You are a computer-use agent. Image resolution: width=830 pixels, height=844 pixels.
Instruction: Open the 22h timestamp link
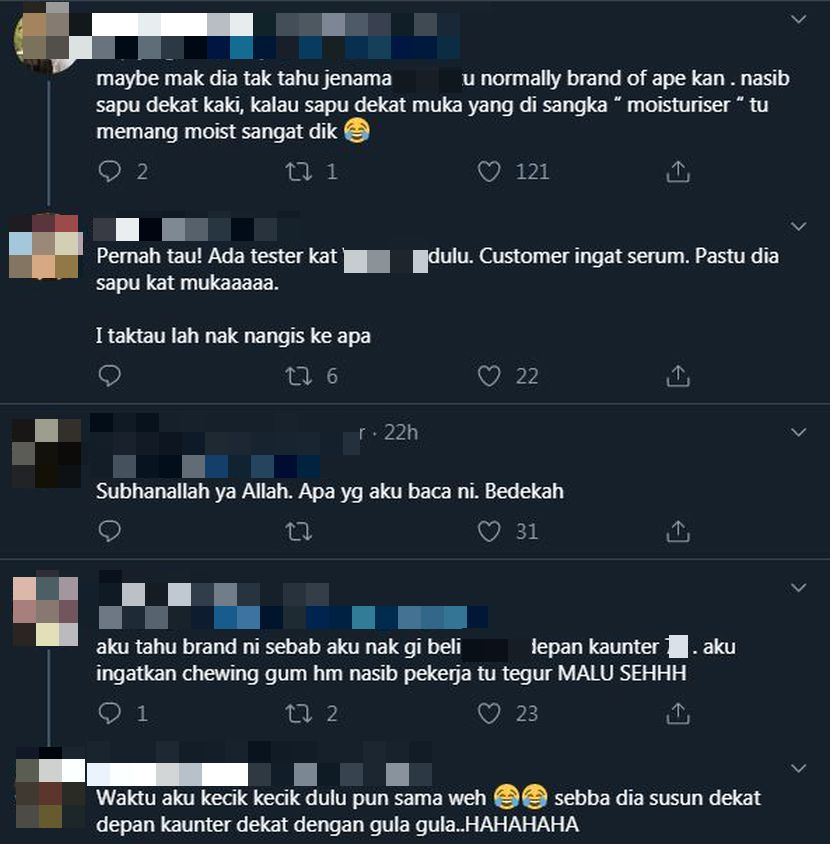pos(401,432)
